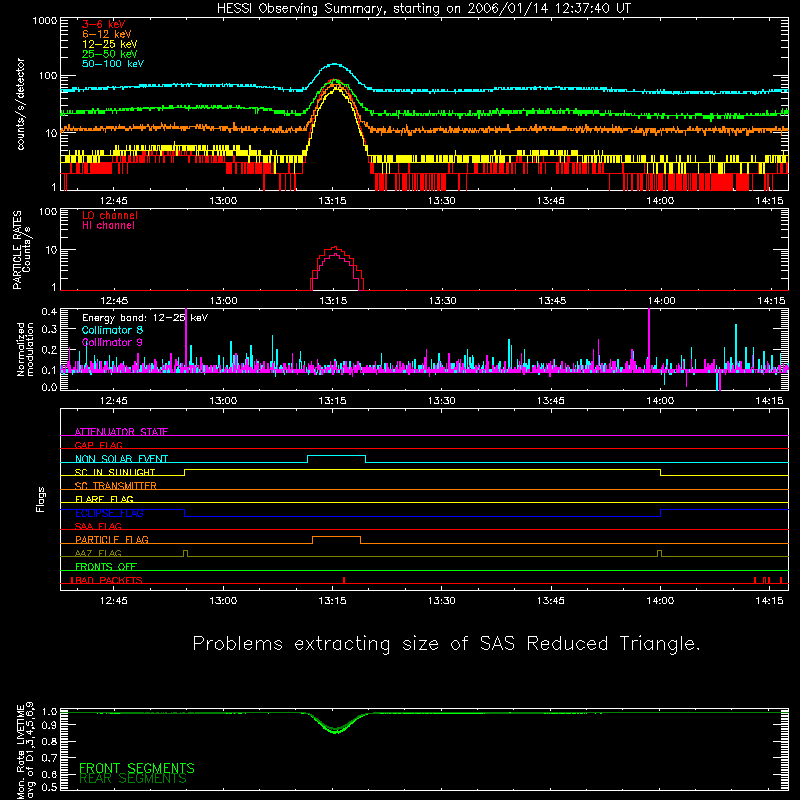Viewport: 800px width, 800px height.
Task: Click the PARTICLE FLAG label
Action: tap(112, 540)
